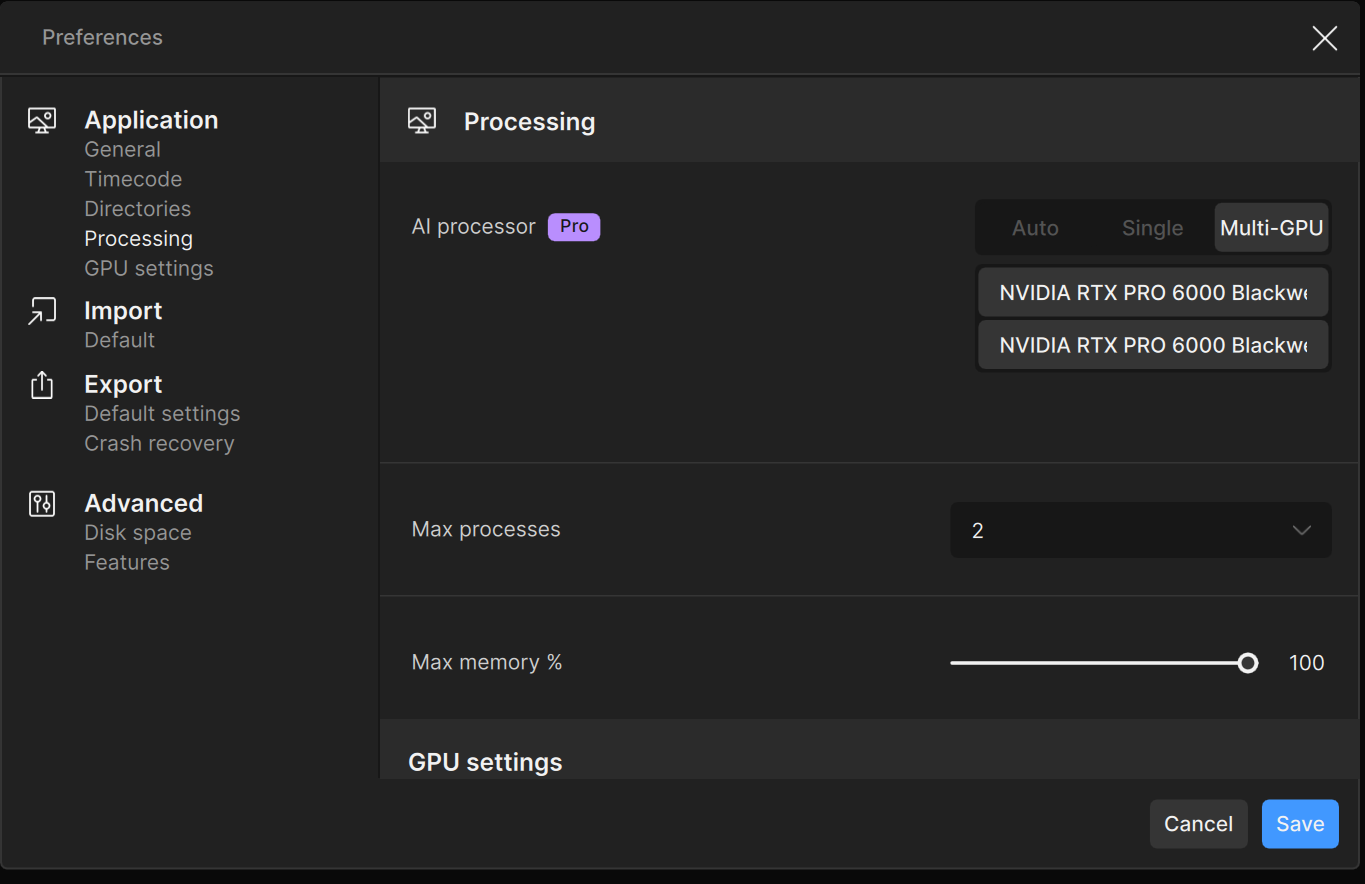Viewport: 1365px width, 884px height.
Task: Click the Import arrow icon in sidebar
Action: pos(42,312)
